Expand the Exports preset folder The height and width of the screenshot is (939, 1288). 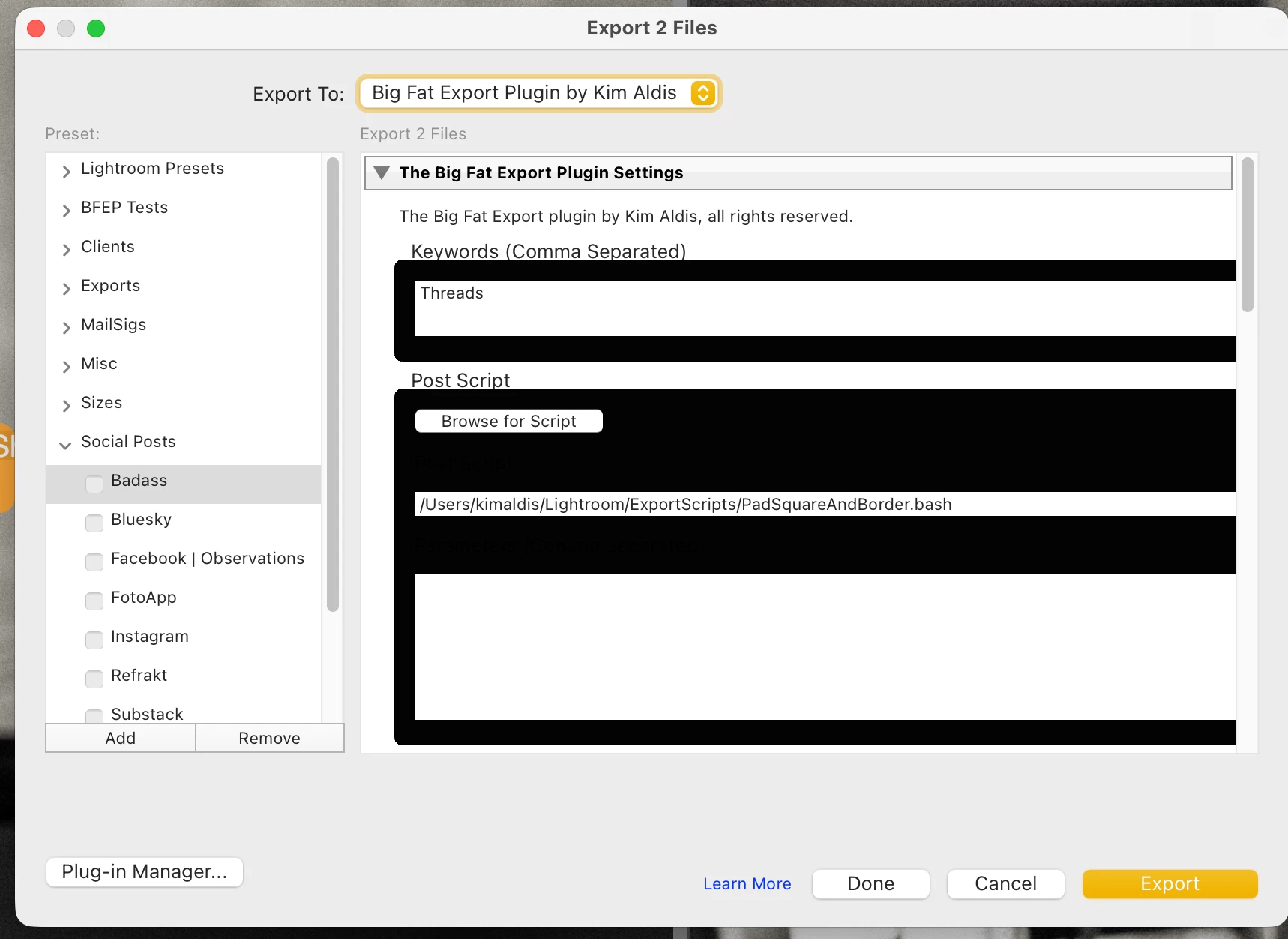pos(66,288)
